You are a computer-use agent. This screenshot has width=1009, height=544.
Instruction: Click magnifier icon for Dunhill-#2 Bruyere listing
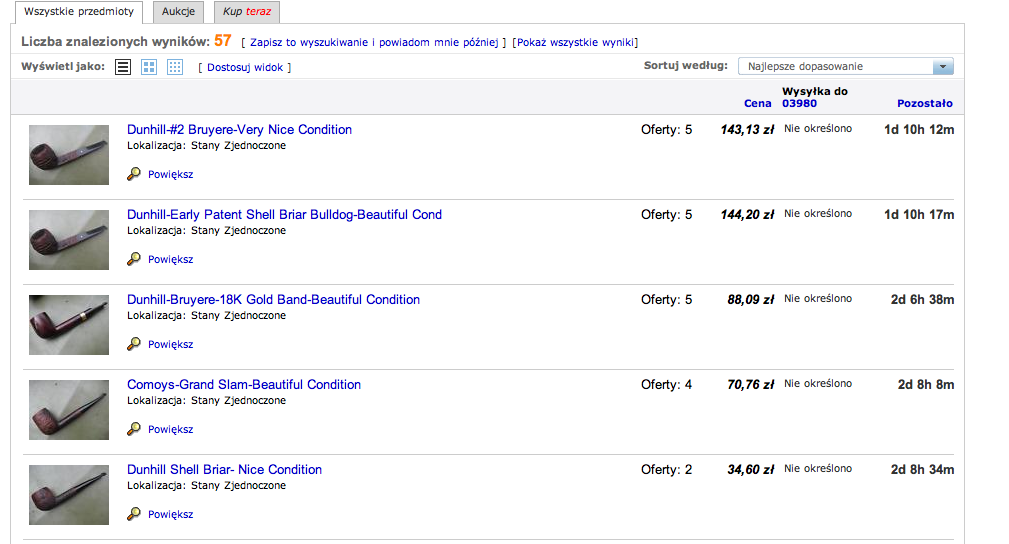click(x=134, y=174)
